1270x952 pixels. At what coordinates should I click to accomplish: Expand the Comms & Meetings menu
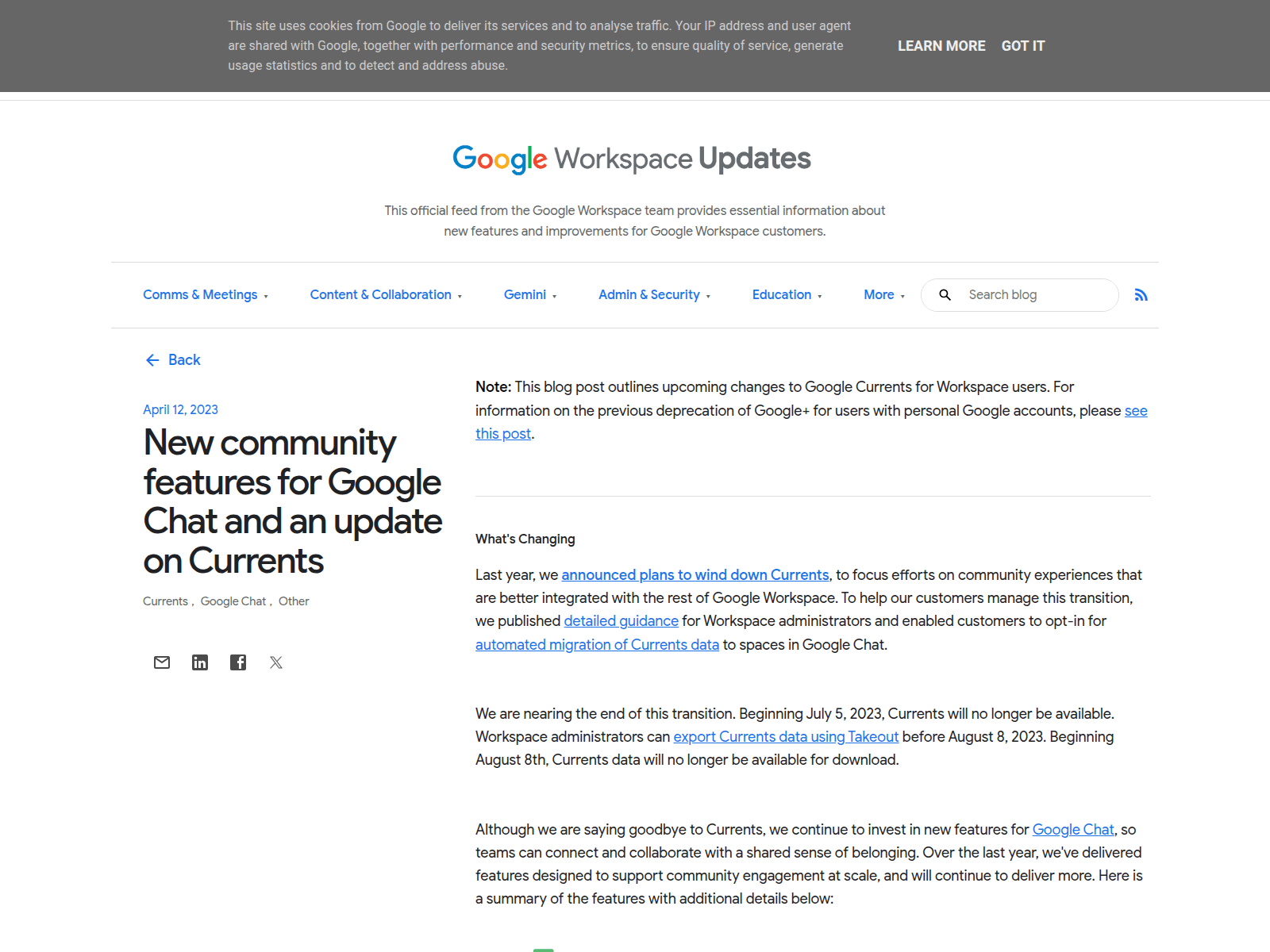tap(206, 295)
